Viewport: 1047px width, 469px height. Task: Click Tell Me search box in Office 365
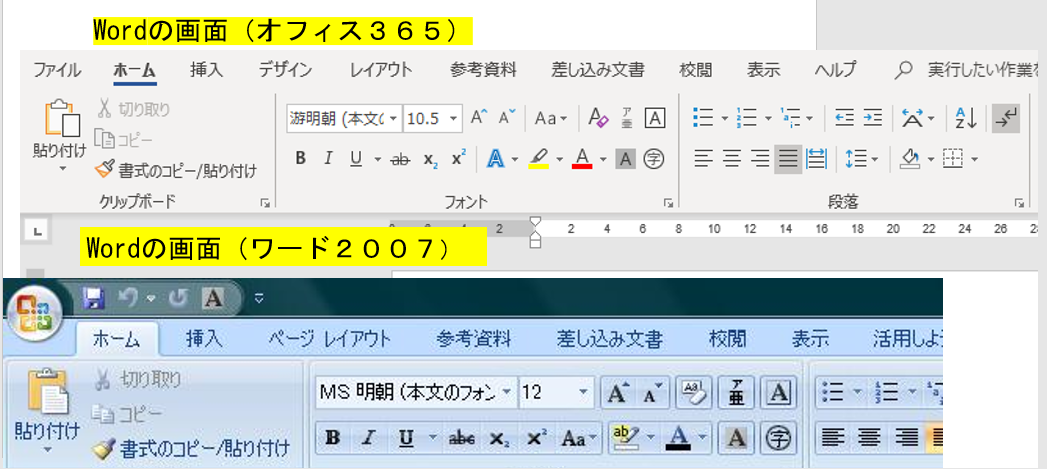coord(966,69)
